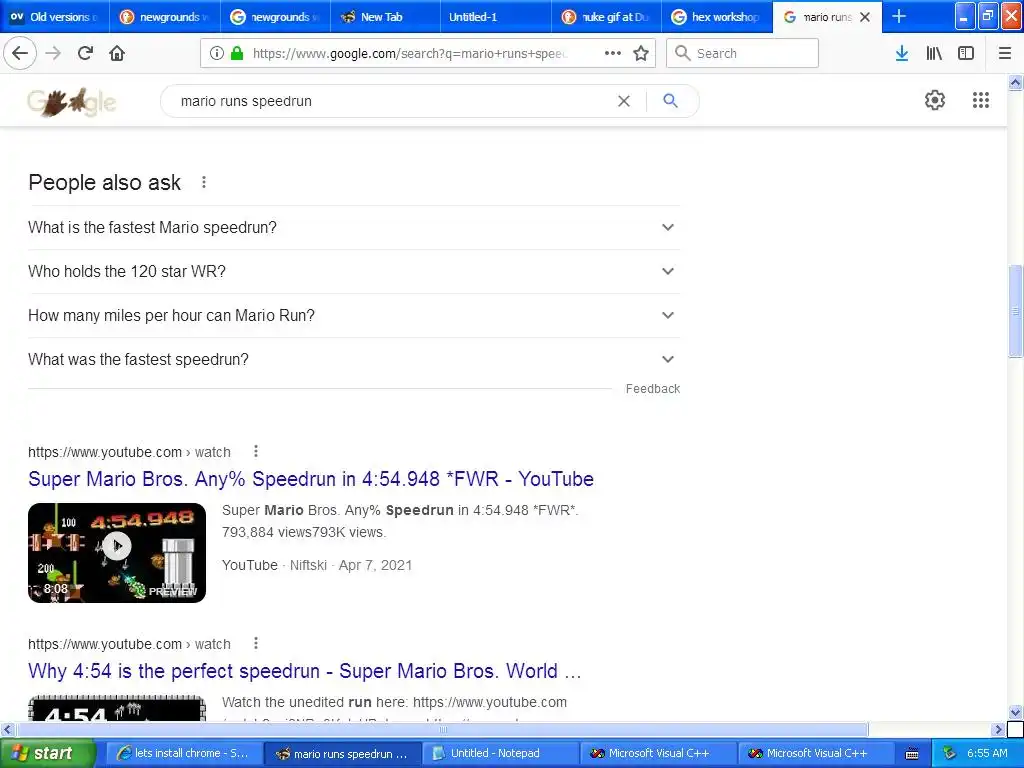Image resolution: width=1024 pixels, height=768 pixels.
Task: Expand Who holds the 120 star WR
Action: pyautogui.click(x=353, y=271)
